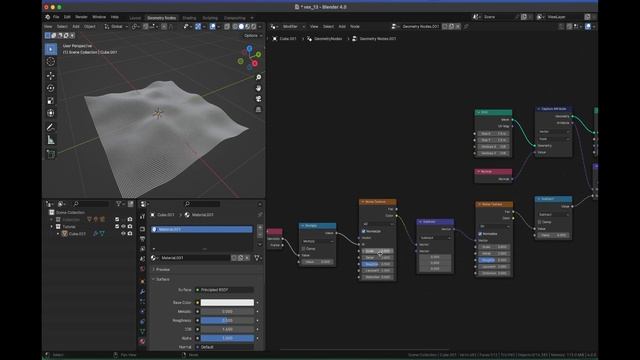Switch perspective/orthographic grid icon in viewport

(258, 109)
